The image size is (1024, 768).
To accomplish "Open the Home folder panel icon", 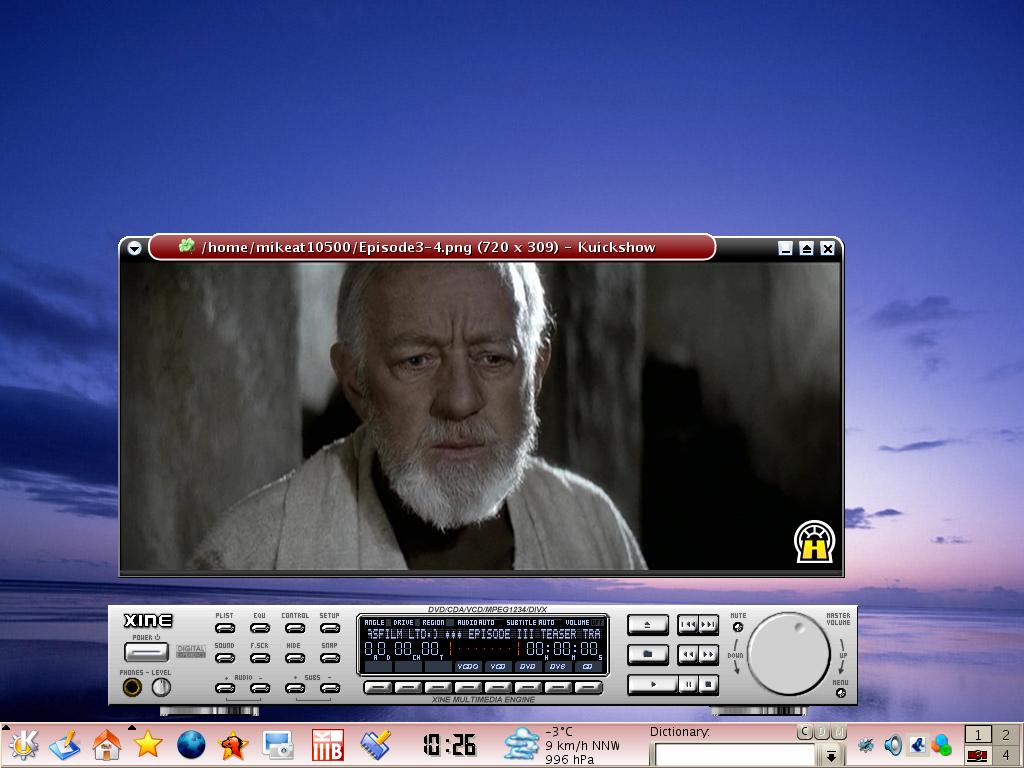I will tap(106, 745).
